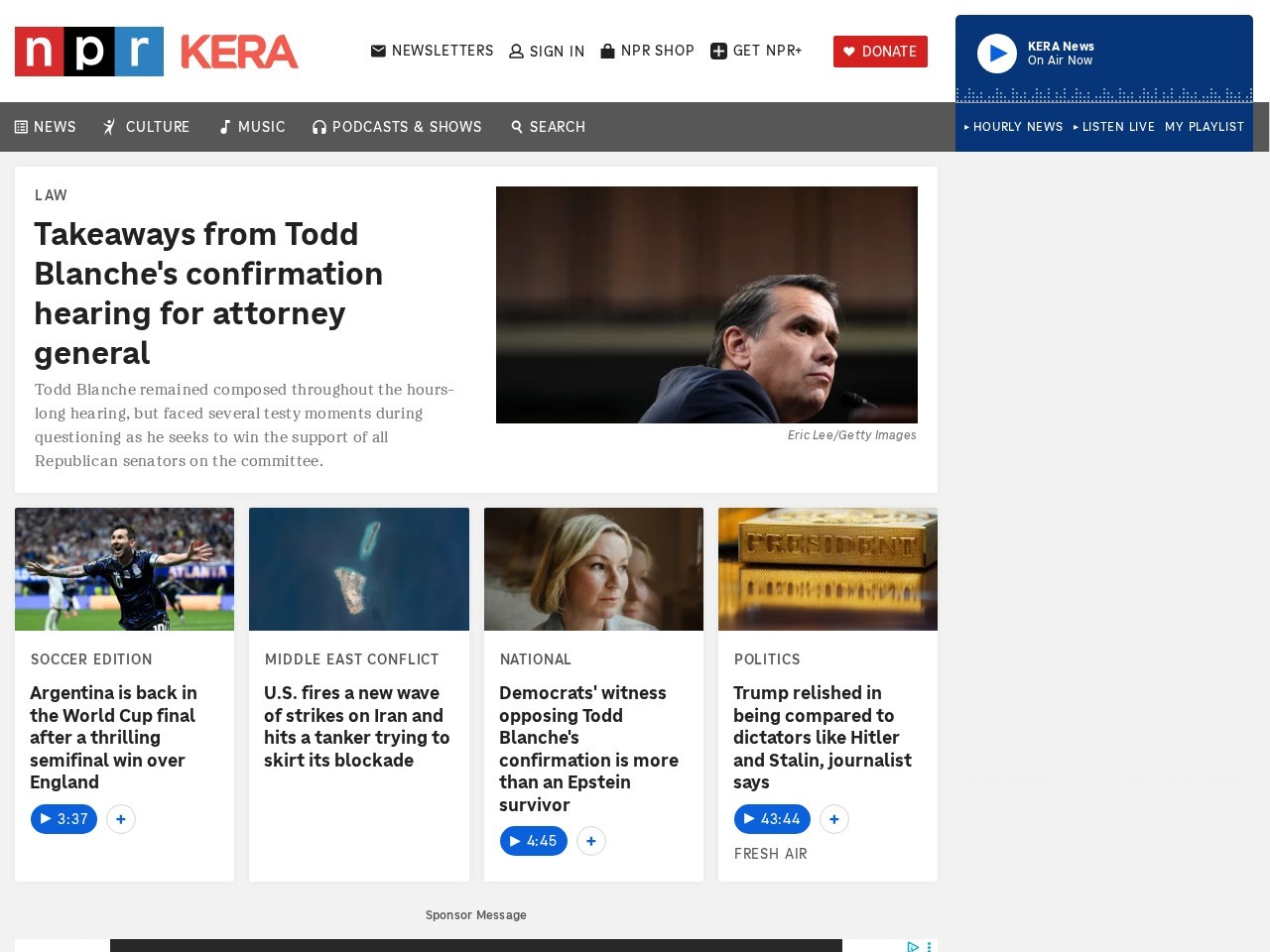
Task: Click the audio waveform strip in player
Action: click(1104, 95)
